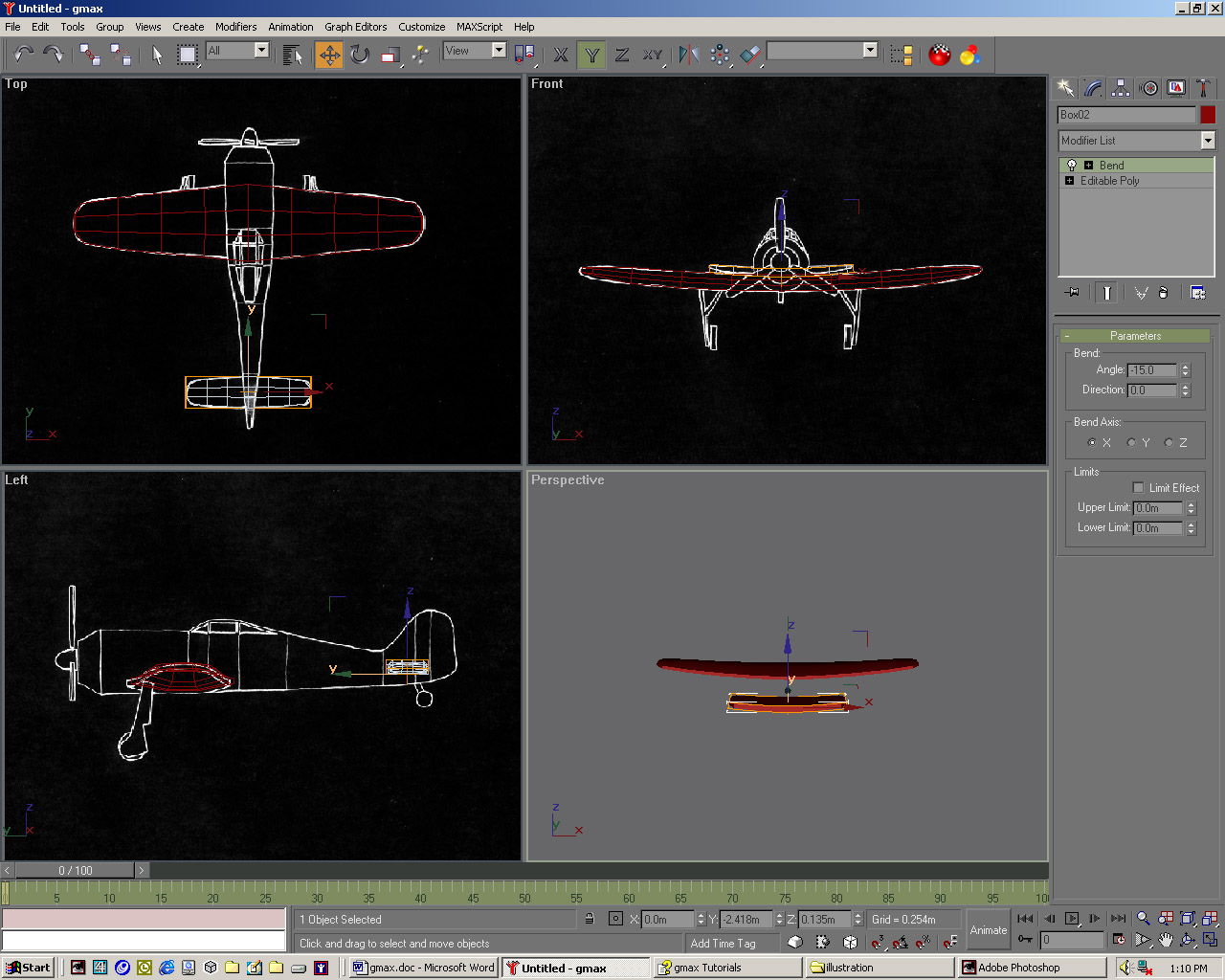Click the bend Angle input field

pos(1151,370)
